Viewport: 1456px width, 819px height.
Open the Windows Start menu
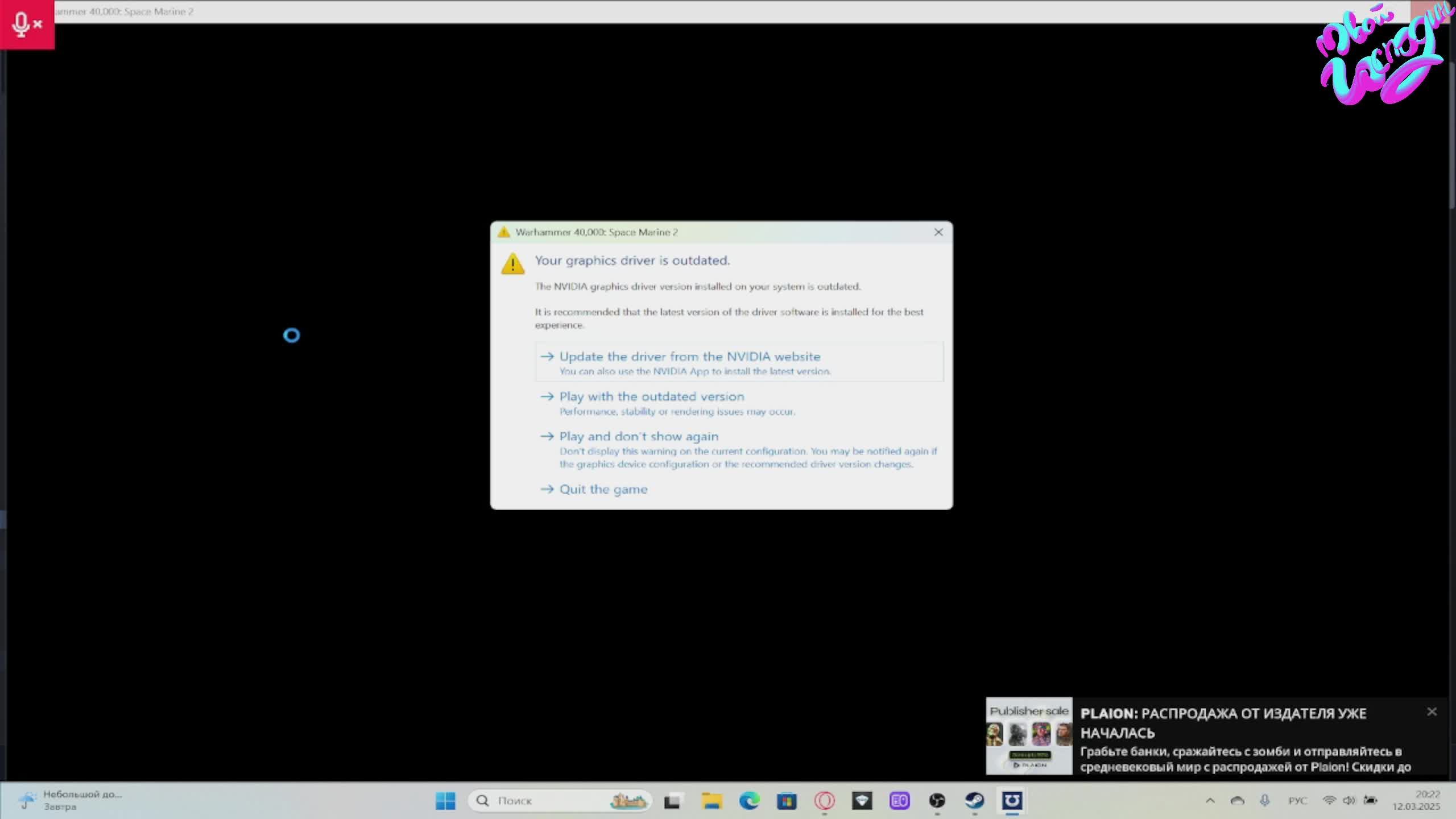tap(445, 801)
